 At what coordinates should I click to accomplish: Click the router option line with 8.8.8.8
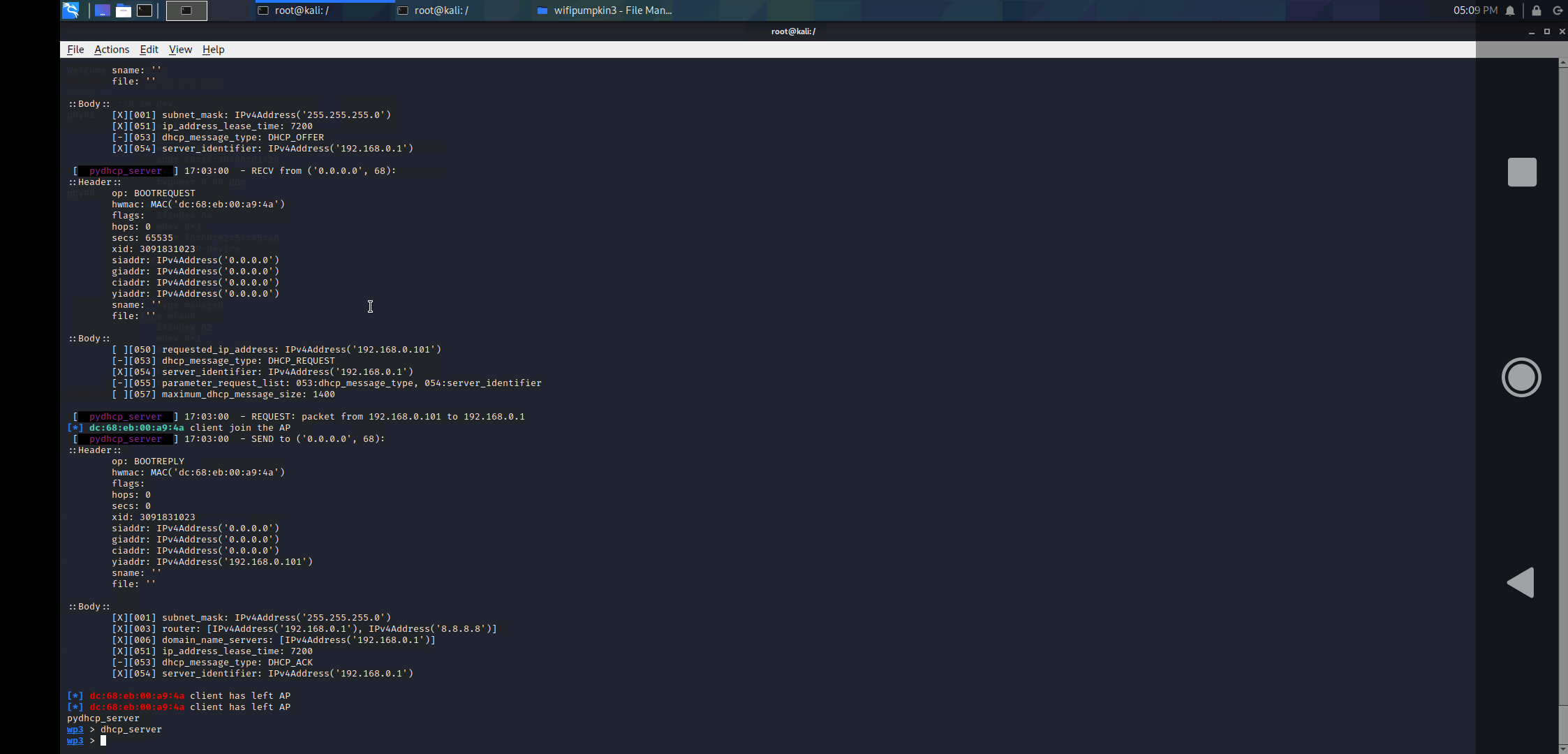pyautogui.click(x=304, y=629)
